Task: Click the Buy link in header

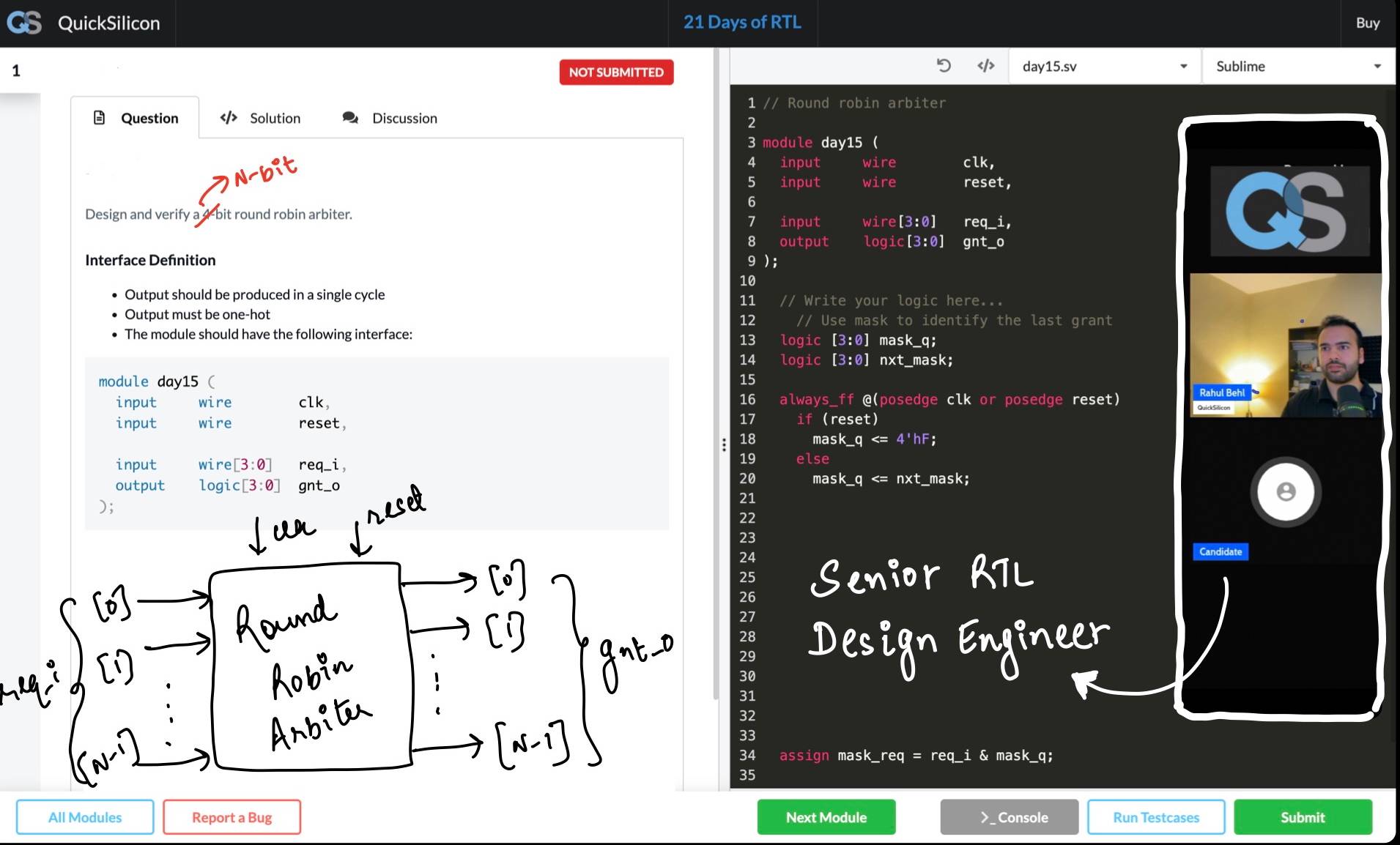Action: [1367, 23]
